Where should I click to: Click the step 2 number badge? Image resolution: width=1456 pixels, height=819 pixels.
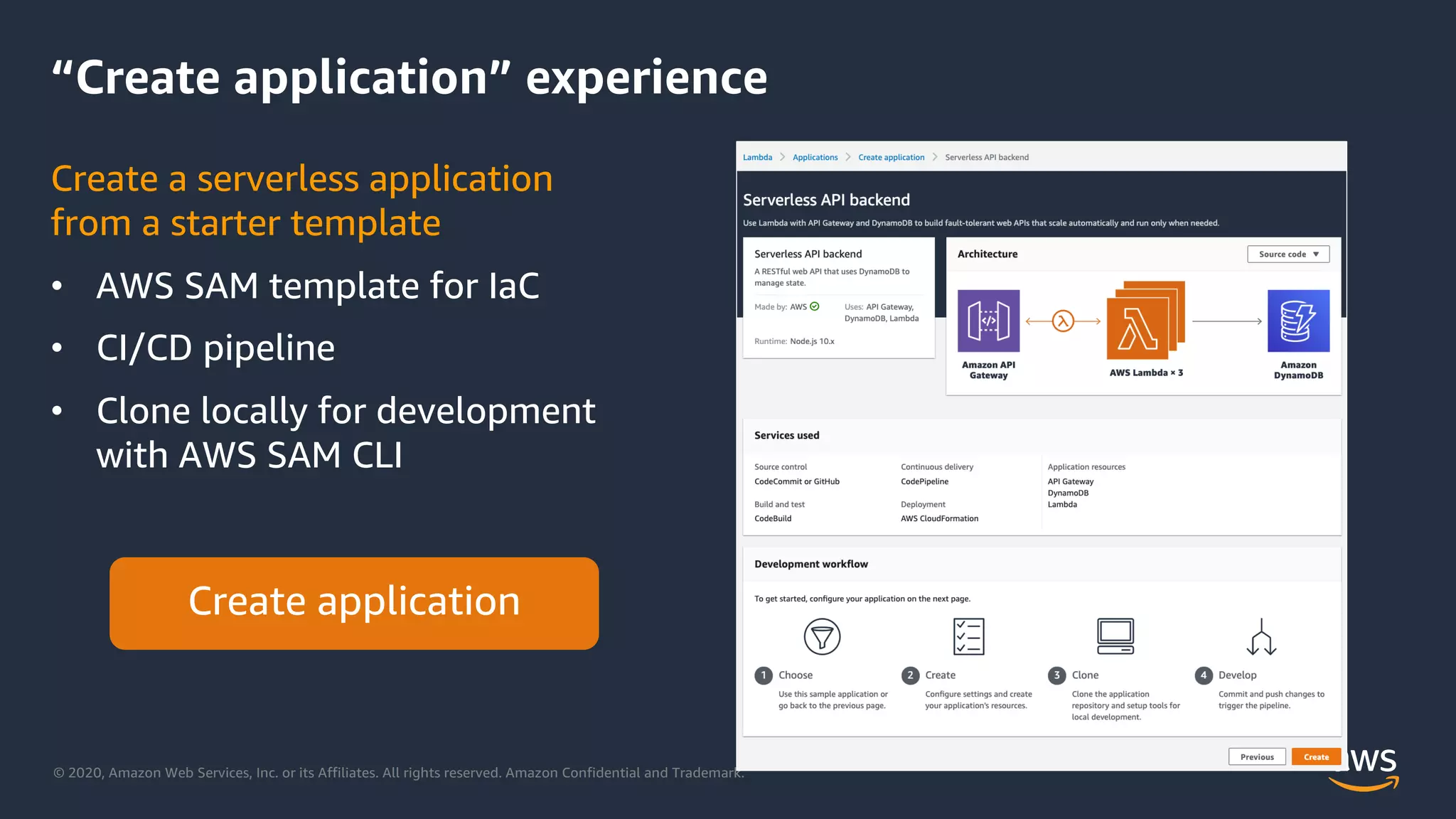point(910,675)
